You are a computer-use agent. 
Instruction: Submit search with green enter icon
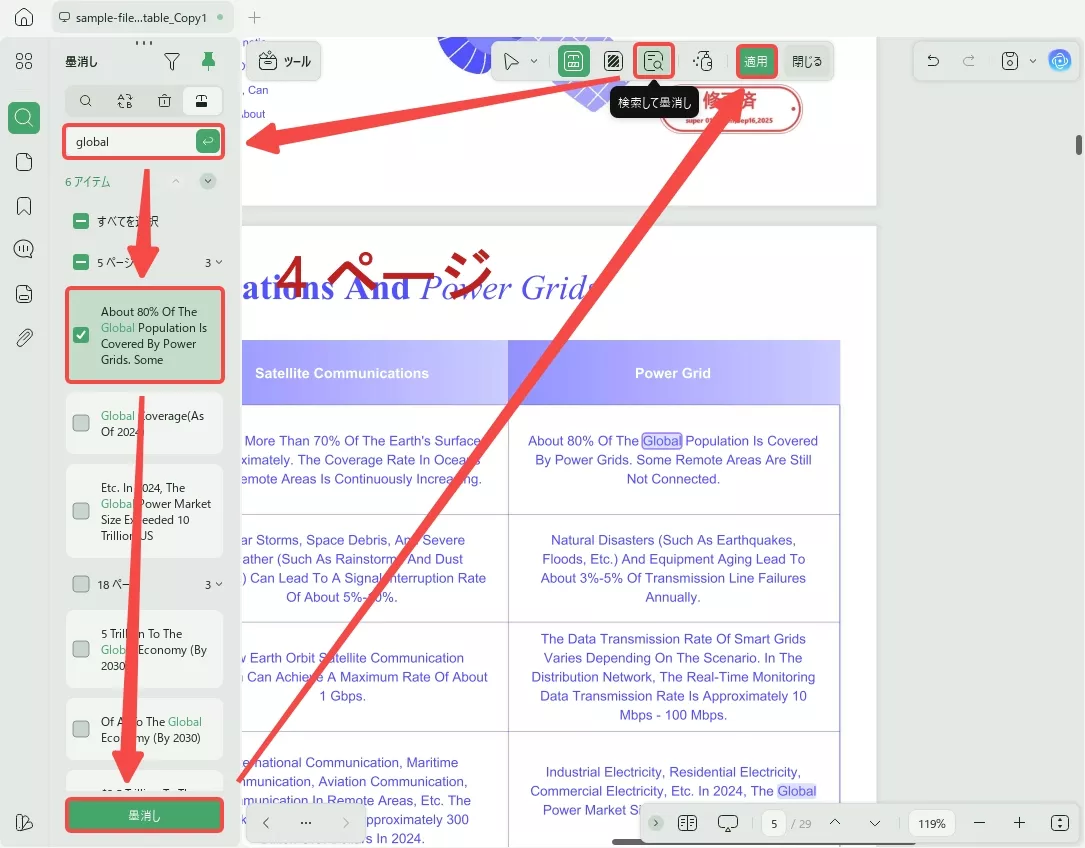(x=208, y=141)
